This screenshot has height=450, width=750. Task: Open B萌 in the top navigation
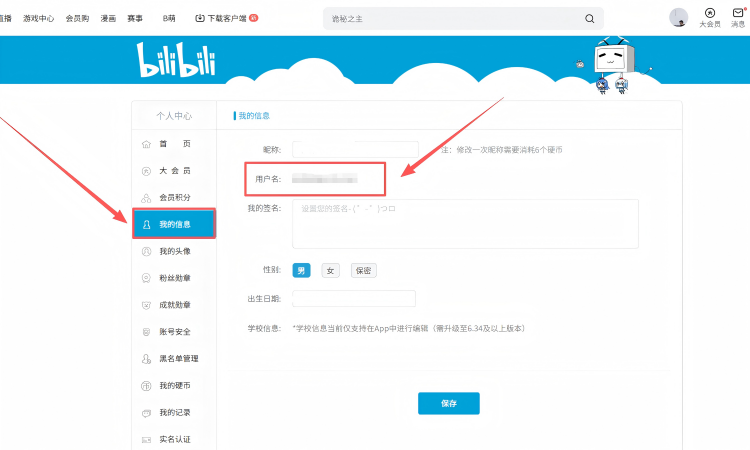169,18
